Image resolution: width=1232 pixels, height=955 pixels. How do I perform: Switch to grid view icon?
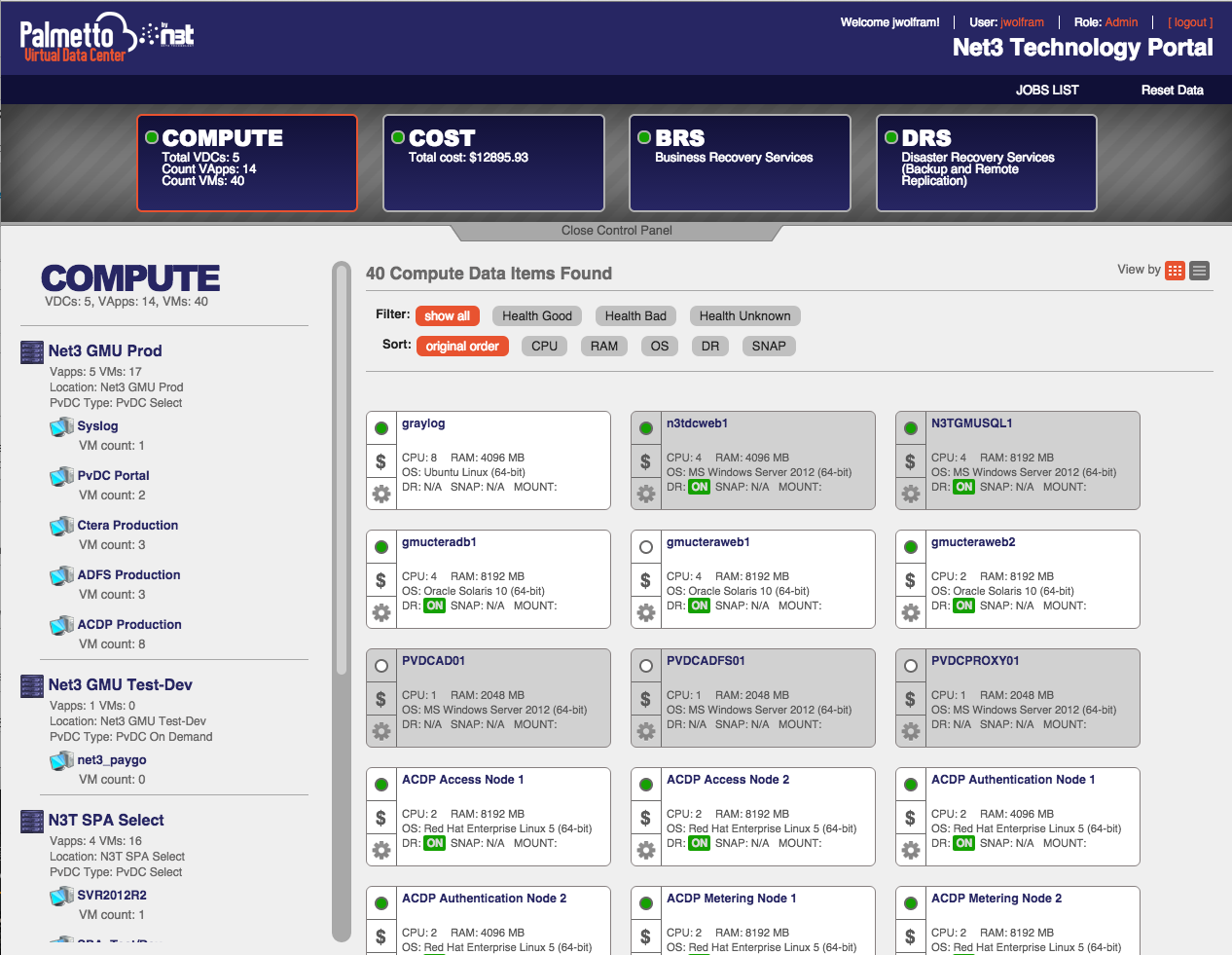[1175, 271]
